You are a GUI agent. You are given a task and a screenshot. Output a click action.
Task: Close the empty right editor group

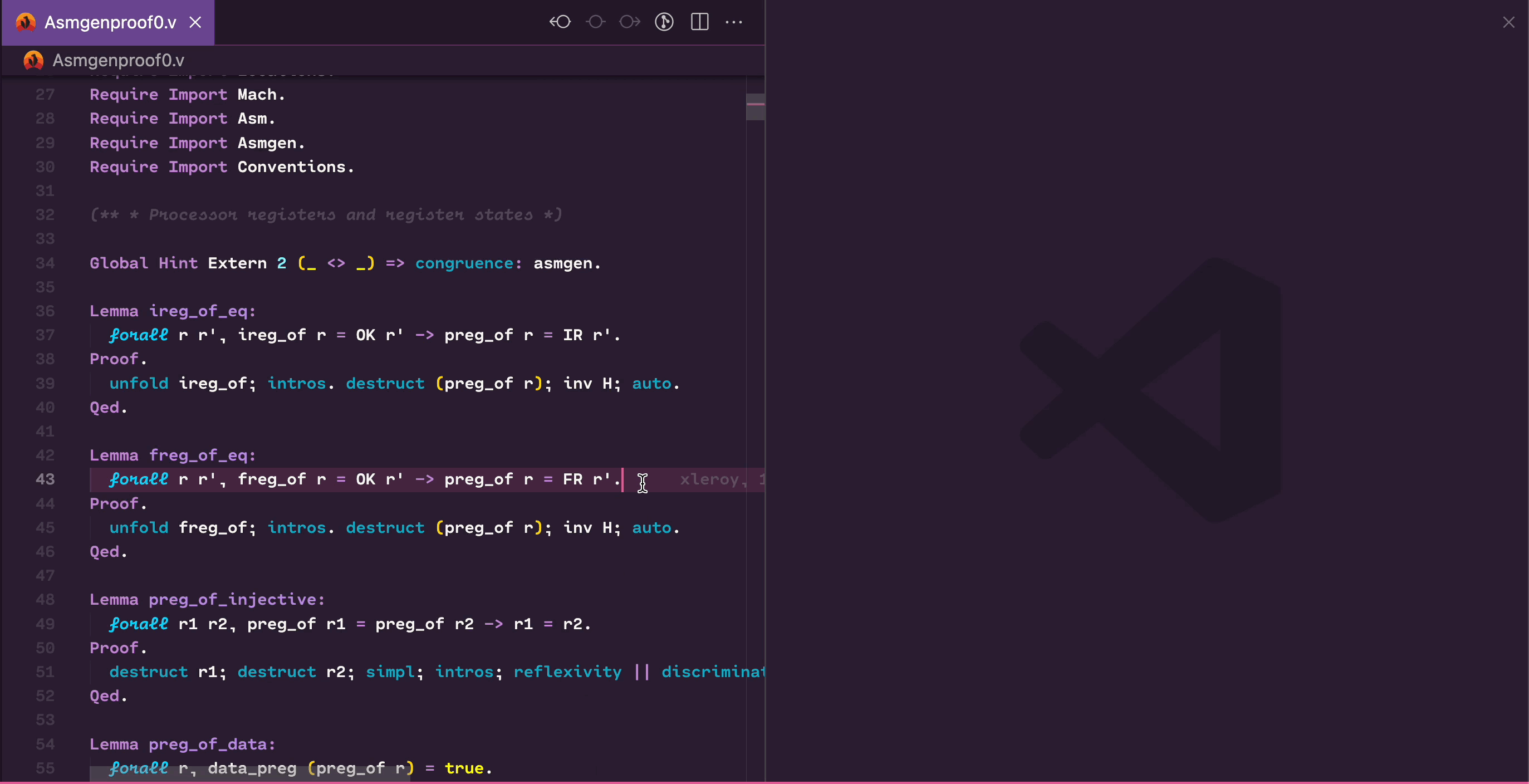(1508, 23)
